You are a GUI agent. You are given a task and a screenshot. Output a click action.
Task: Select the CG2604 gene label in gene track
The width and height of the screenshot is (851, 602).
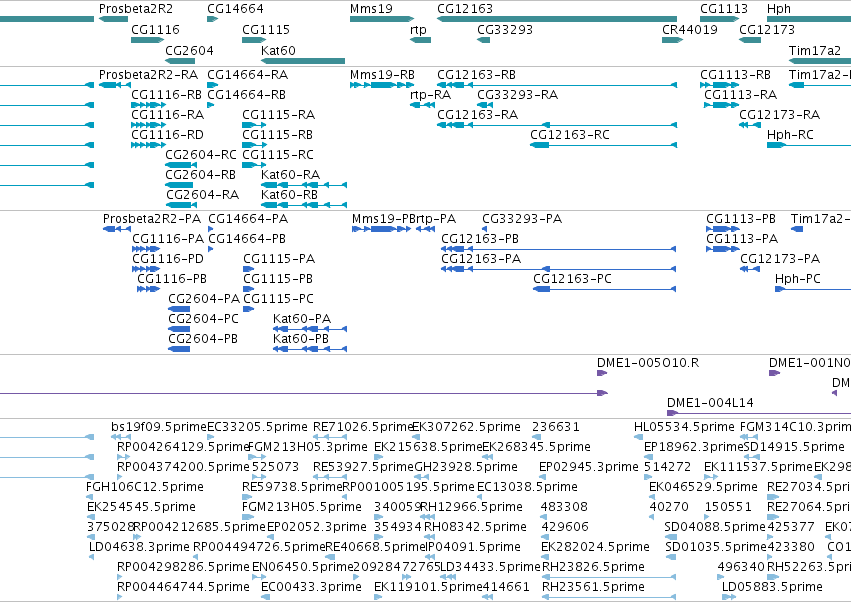click(x=189, y=50)
